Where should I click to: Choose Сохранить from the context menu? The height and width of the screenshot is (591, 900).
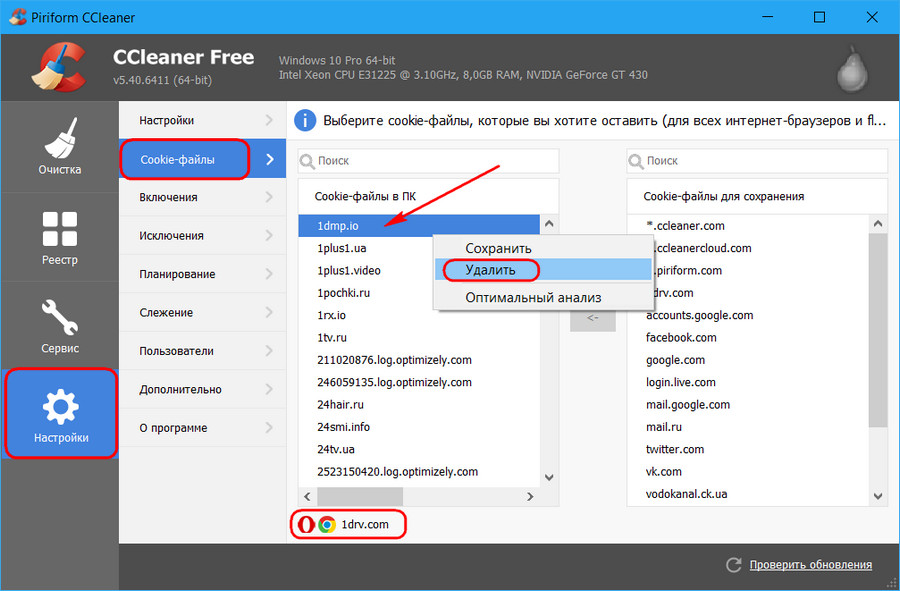498,248
